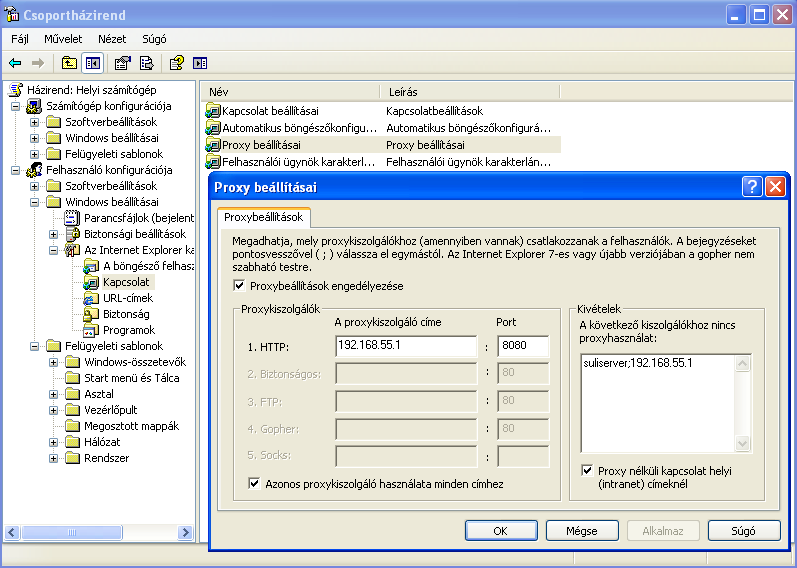
Task: Collapse Számítógép konfigurációja tree node
Action: (x=16, y=106)
